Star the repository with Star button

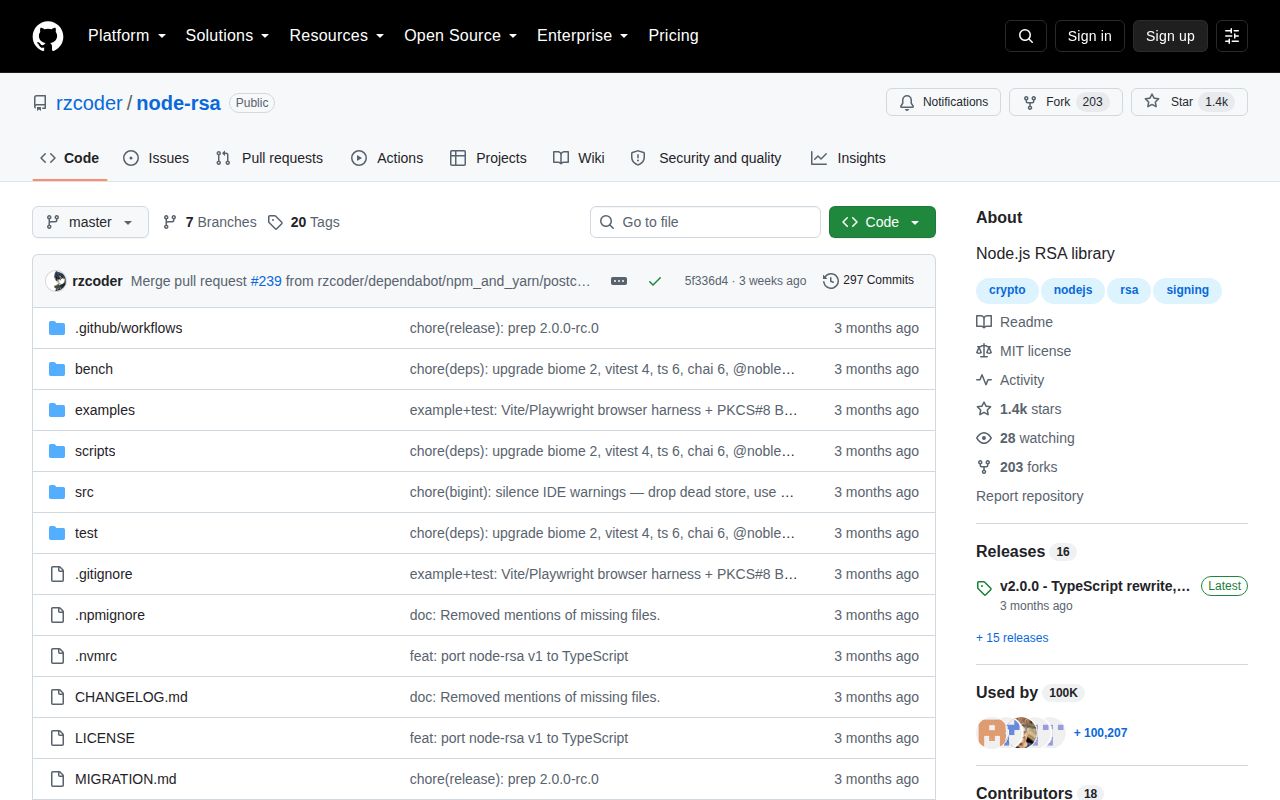(1189, 102)
